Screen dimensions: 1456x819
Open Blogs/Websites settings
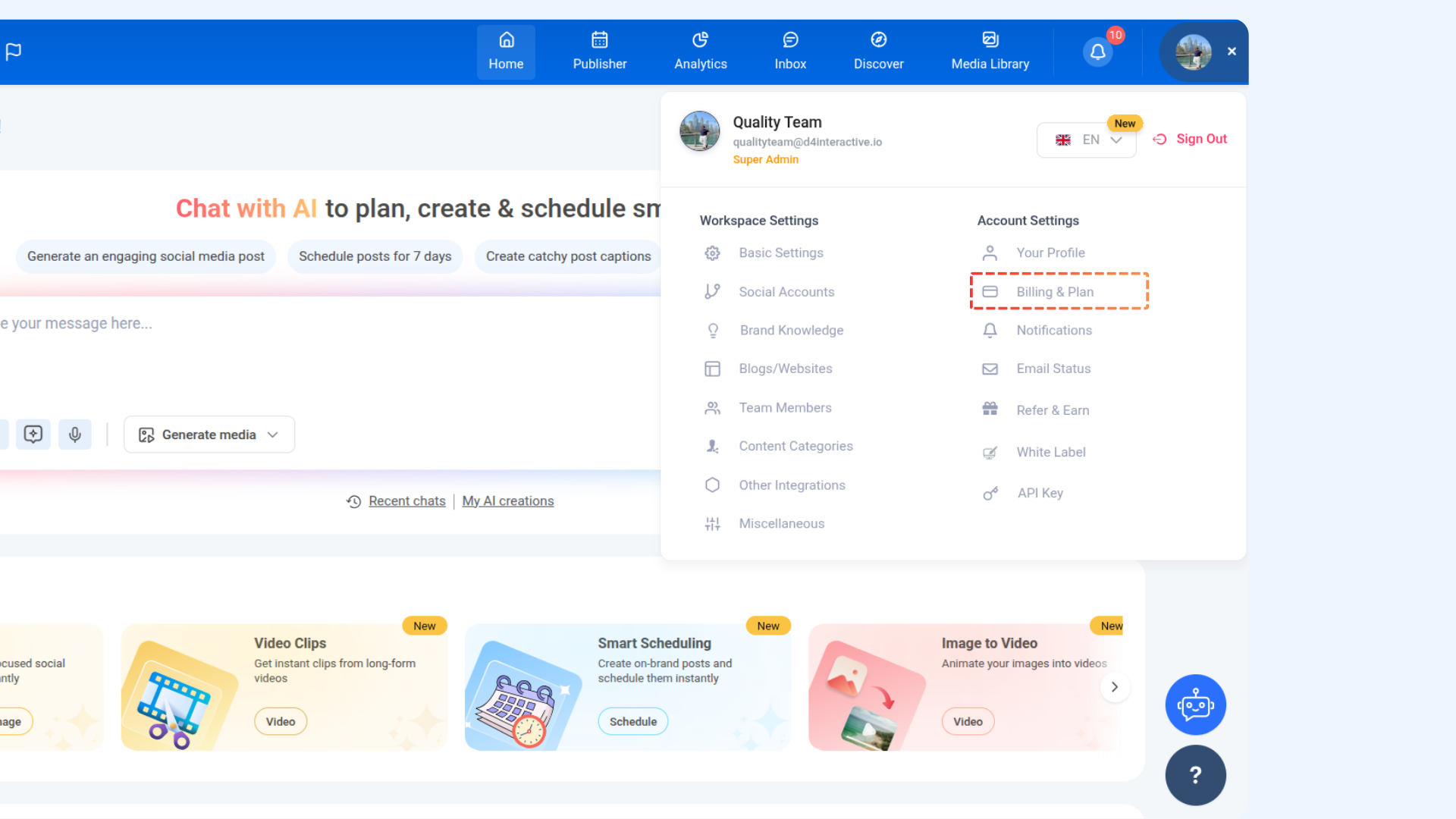[x=786, y=369]
